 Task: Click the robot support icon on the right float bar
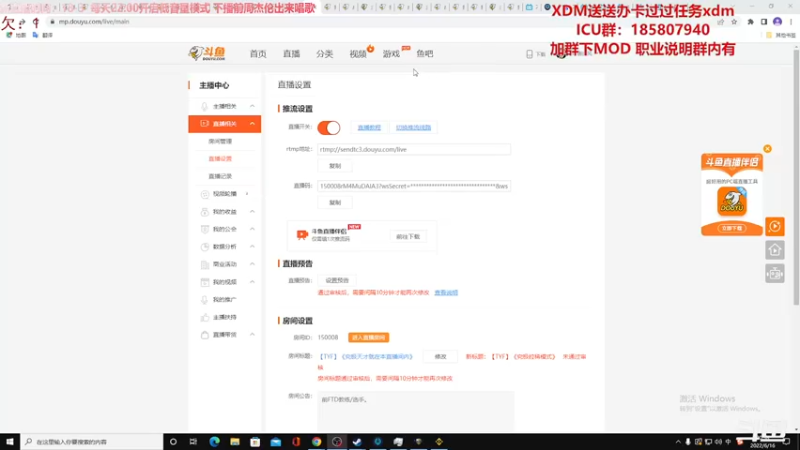click(774, 274)
